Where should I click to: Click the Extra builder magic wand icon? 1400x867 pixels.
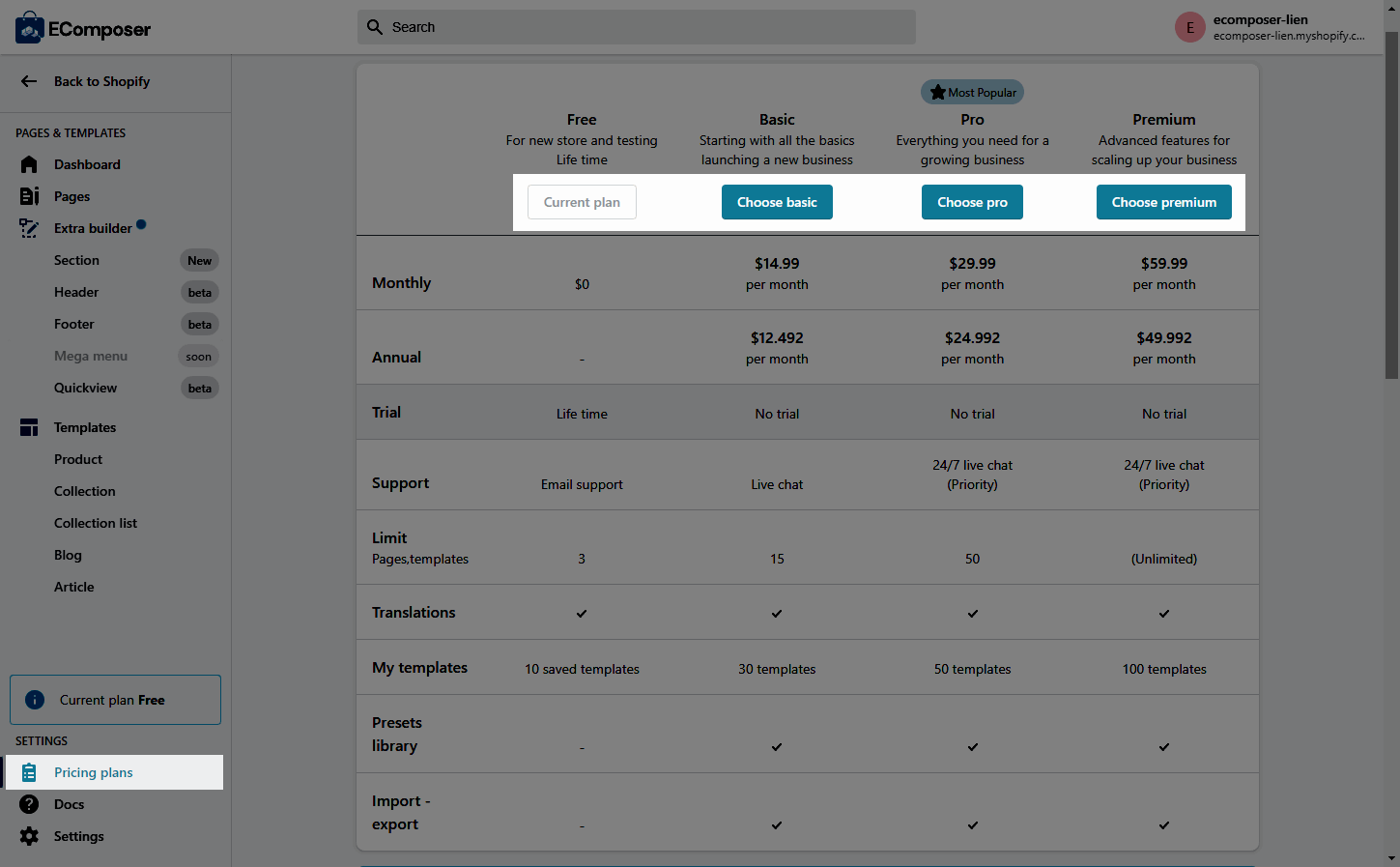29,228
